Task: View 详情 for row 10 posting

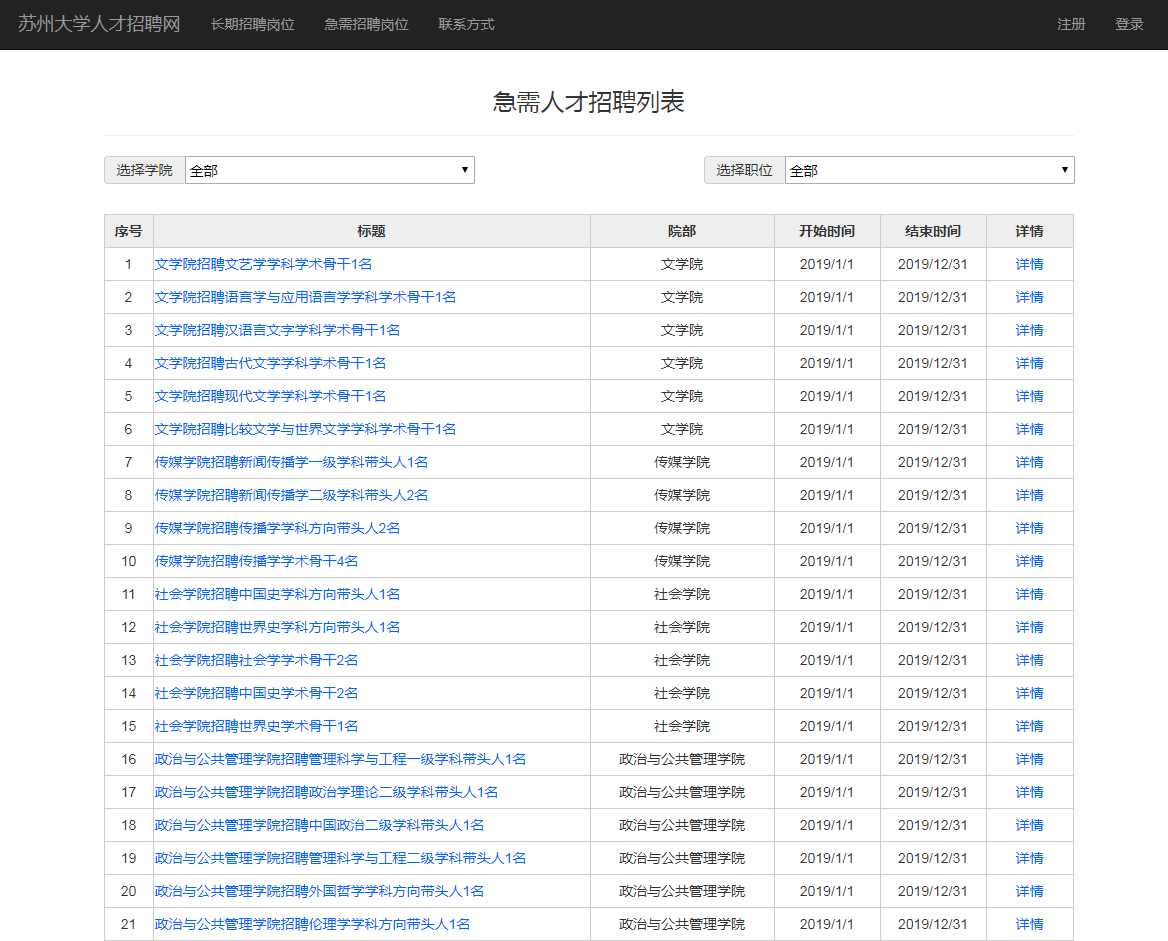Action: pos(1029,561)
